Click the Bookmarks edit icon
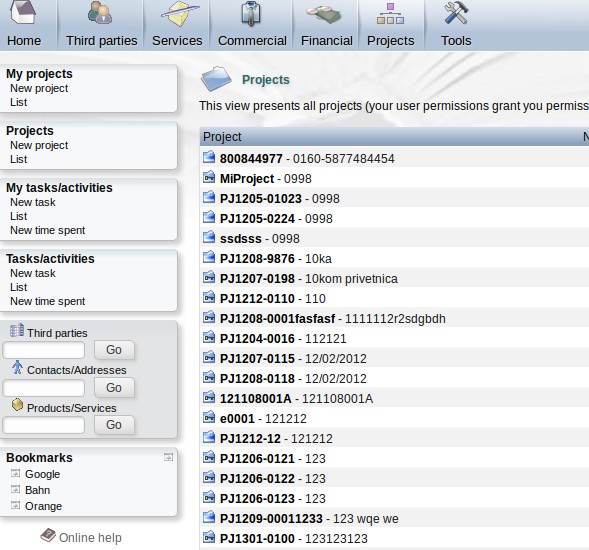 click(168, 457)
